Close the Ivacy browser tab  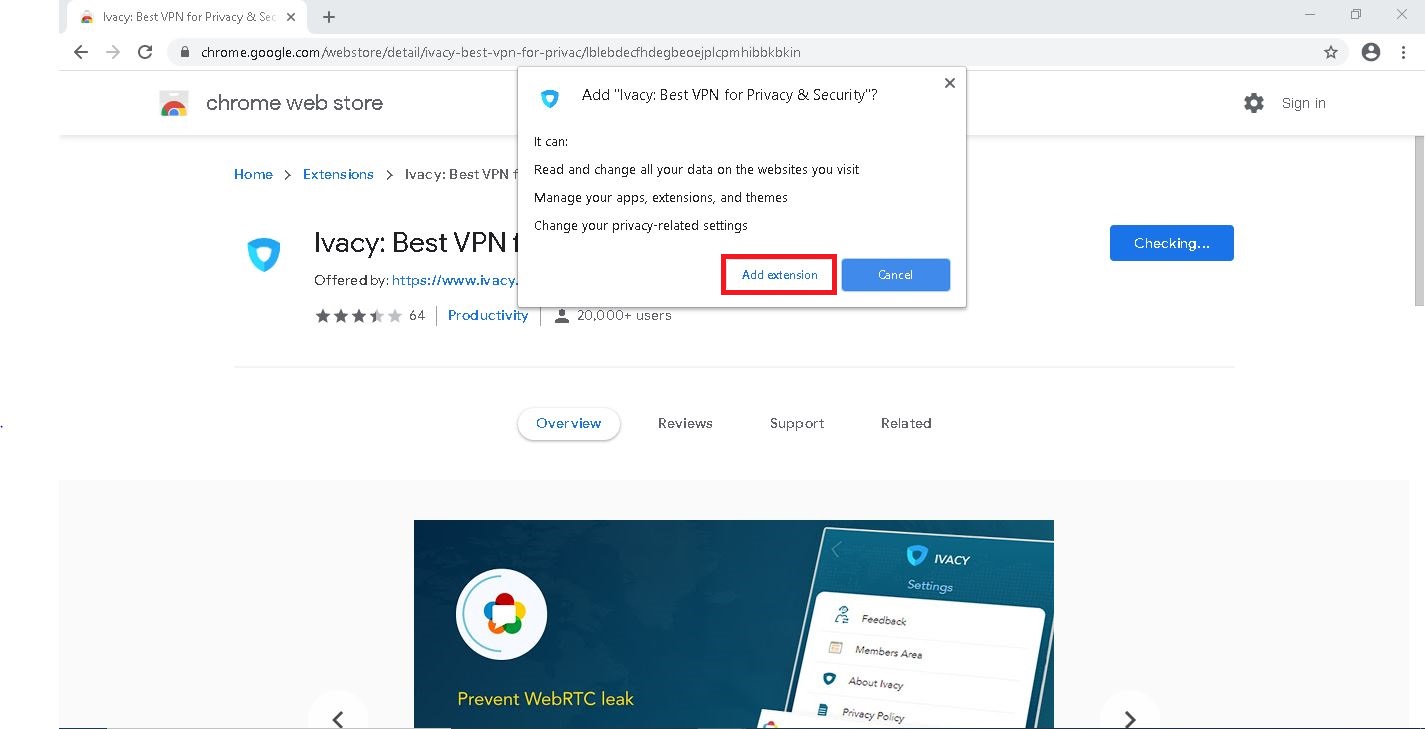pyautogui.click(x=291, y=17)
